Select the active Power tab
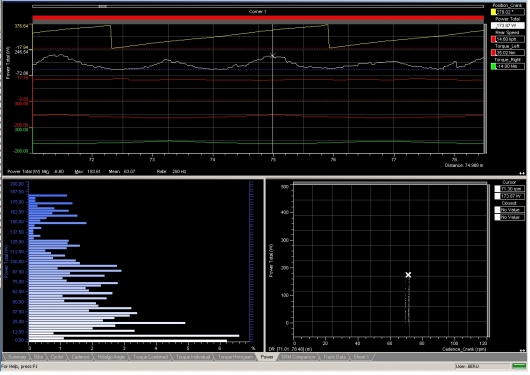This screenshot has height=375, width=530. pyautogui.click(x=267, y=357)
